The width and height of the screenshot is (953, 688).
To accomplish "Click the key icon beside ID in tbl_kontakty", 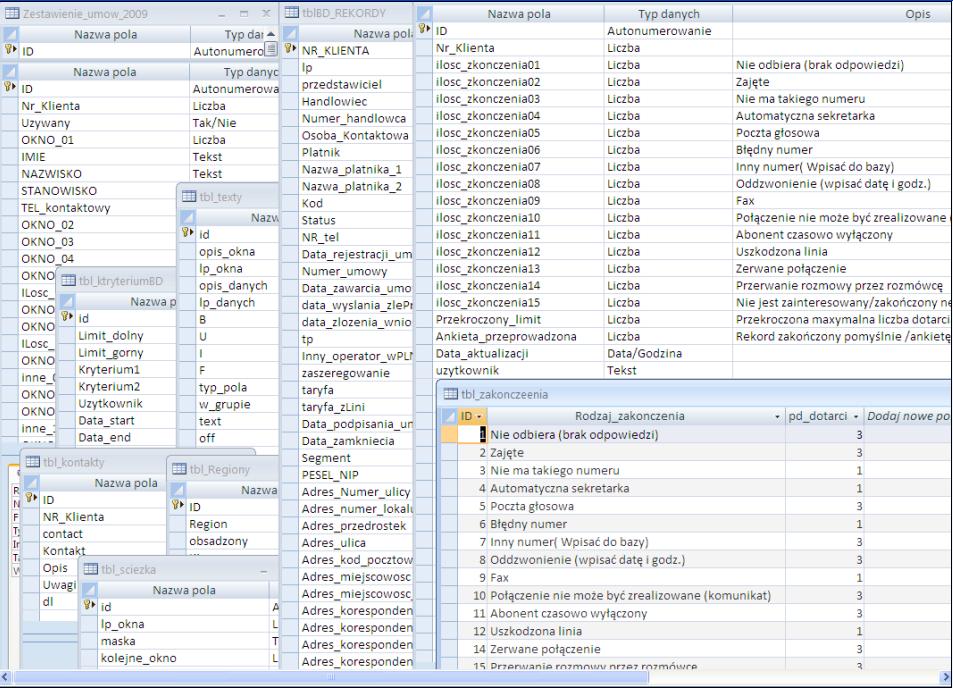I will 31,498.
